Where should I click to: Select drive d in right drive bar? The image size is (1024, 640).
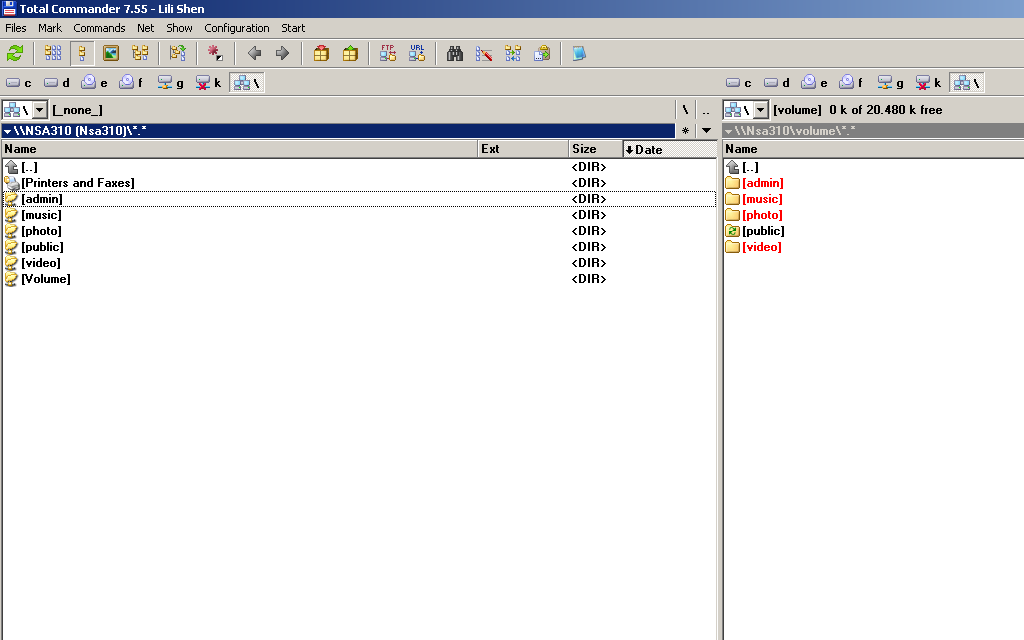coord(776,83)
